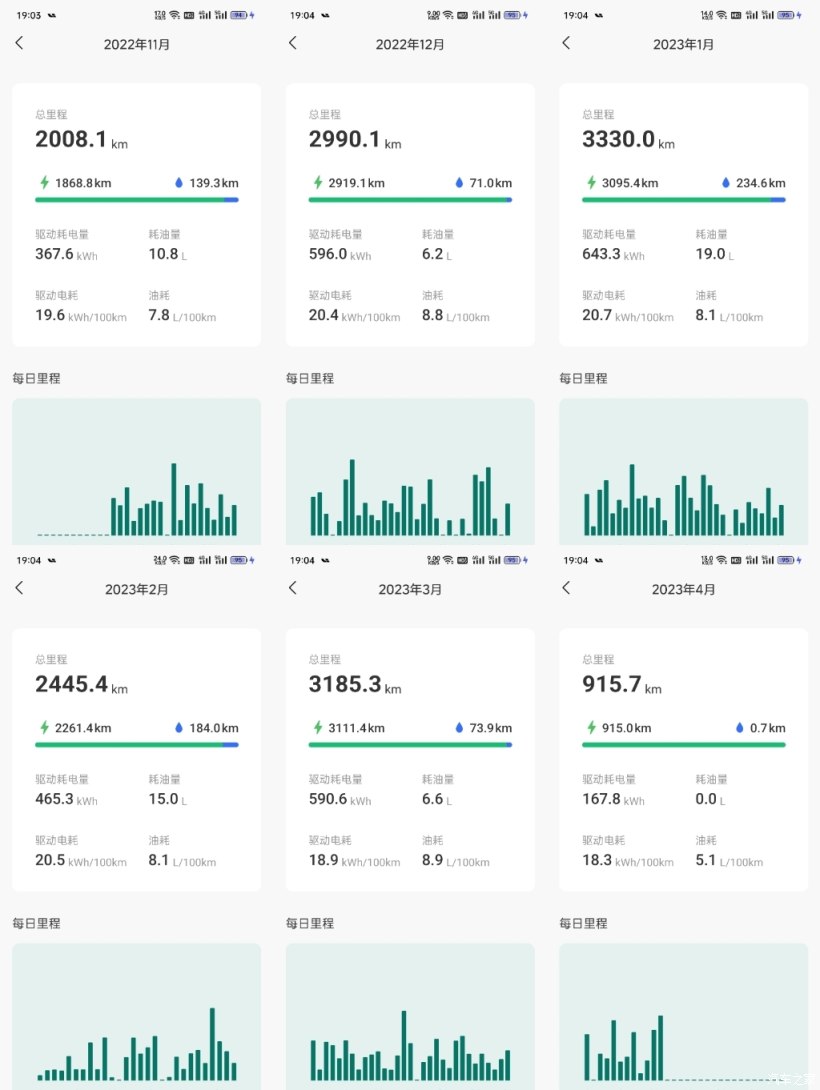
Task: Tap lightning icon beside 2919.1km
Action: tap(318, 182)
